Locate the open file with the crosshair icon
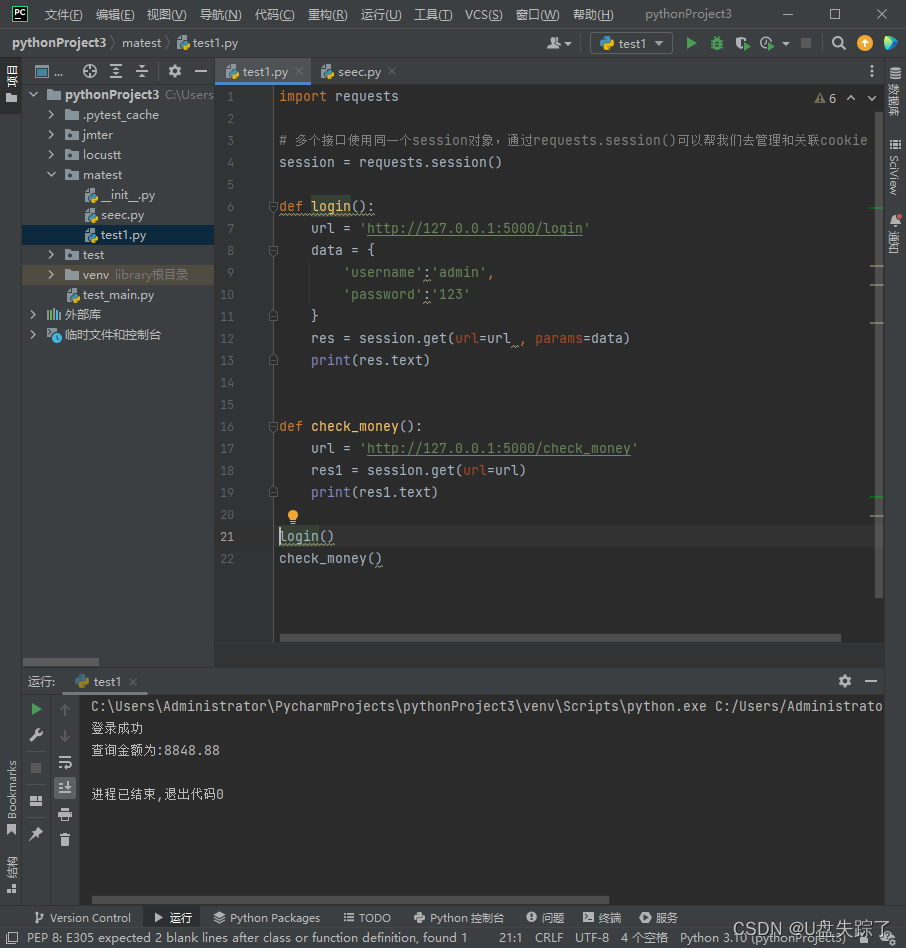The image size is (906, 948). click(90, 71)
